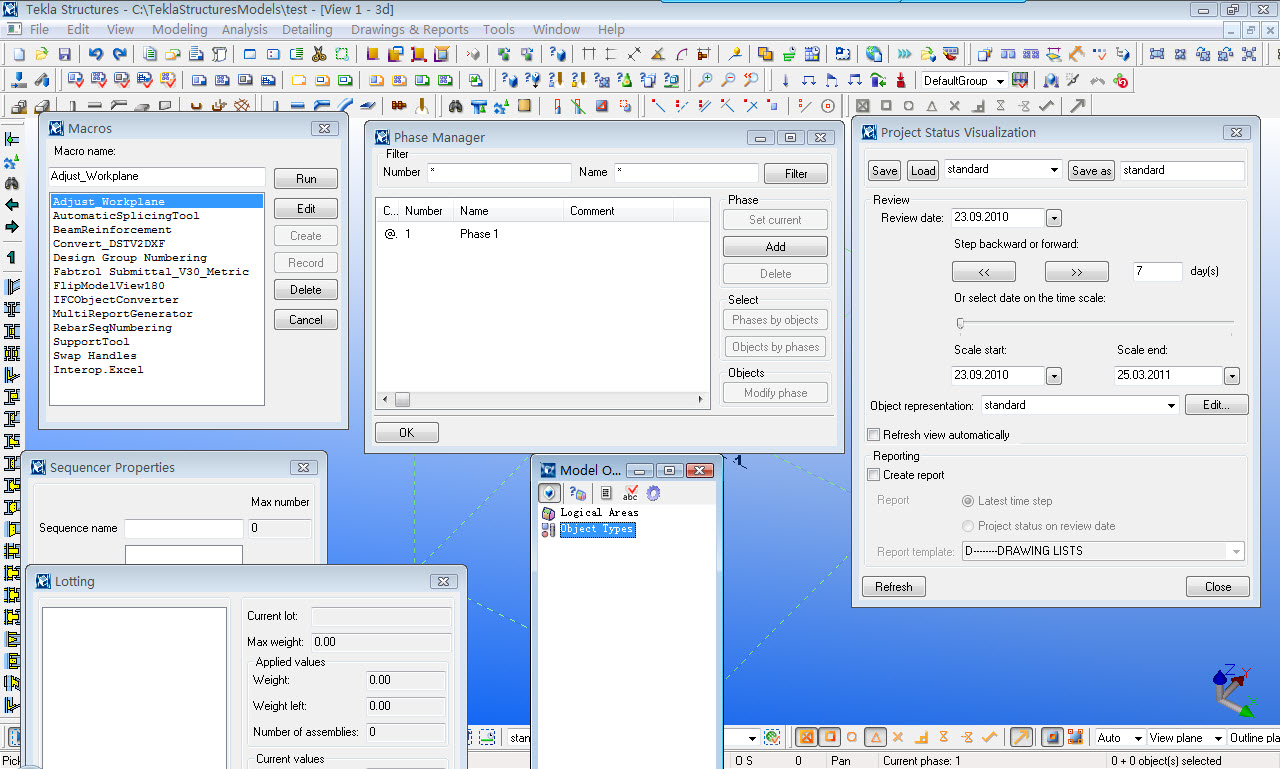Open the Detailing menu
The width and height of the screenshot is (1280, 769).
(x=307, y=29)
